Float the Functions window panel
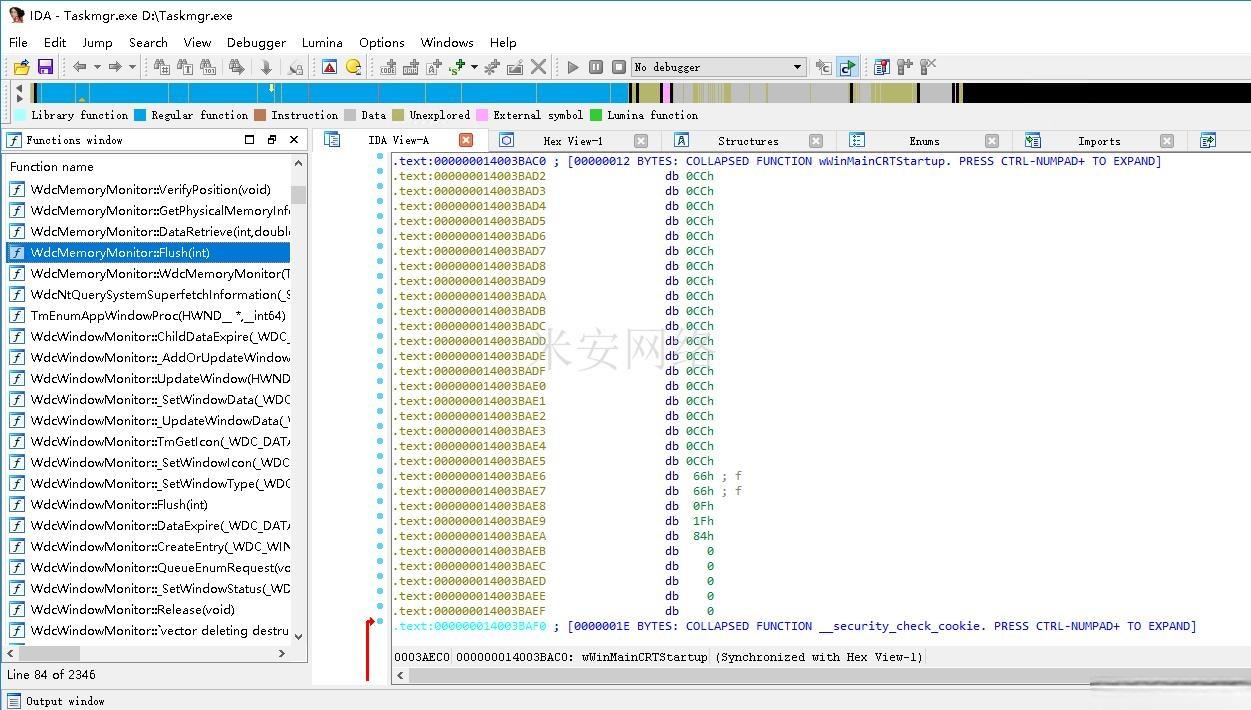Viewport: 1251px width, 710px height. click(x=272, y=140)
